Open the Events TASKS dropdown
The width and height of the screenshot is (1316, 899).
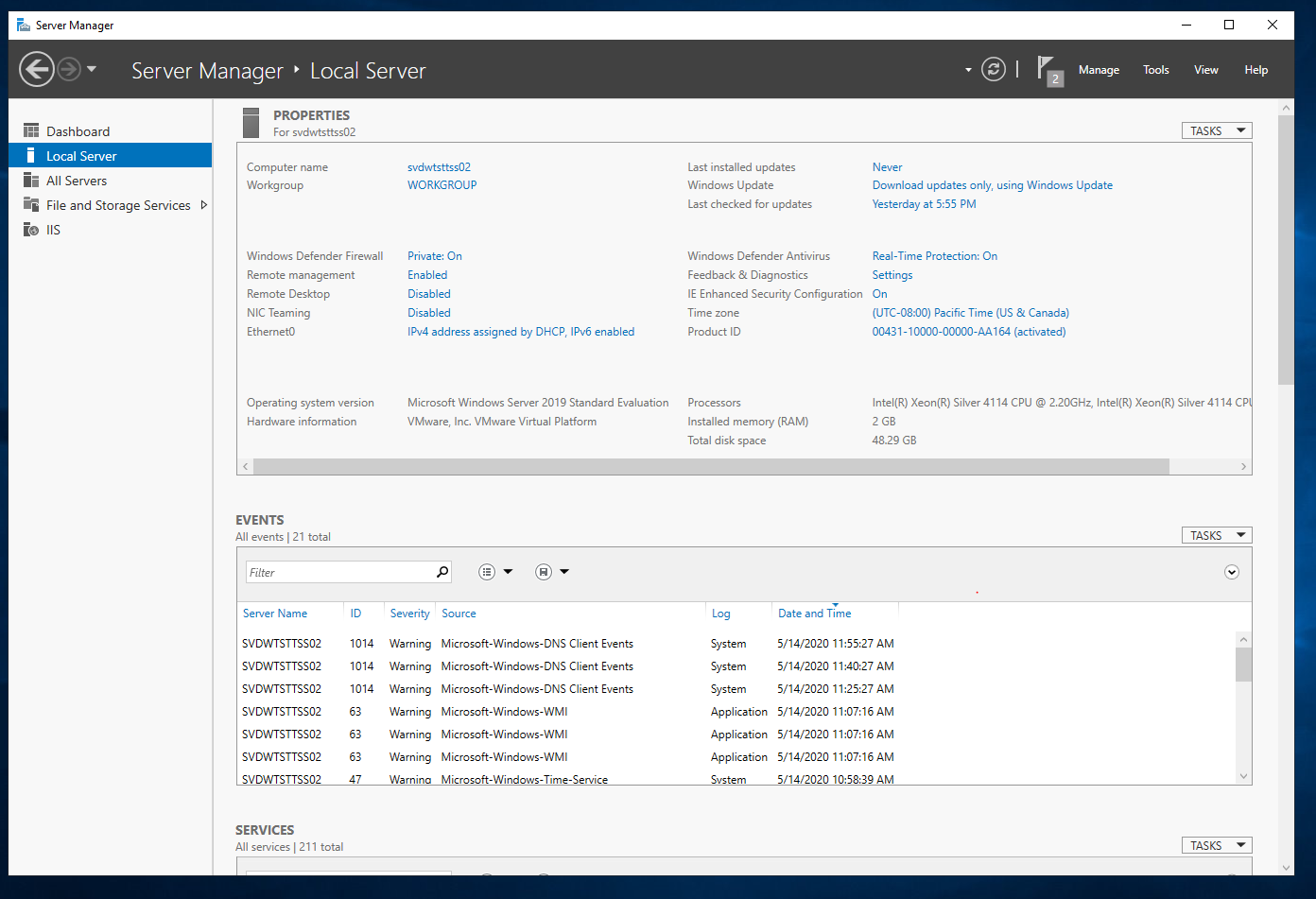1217,535
